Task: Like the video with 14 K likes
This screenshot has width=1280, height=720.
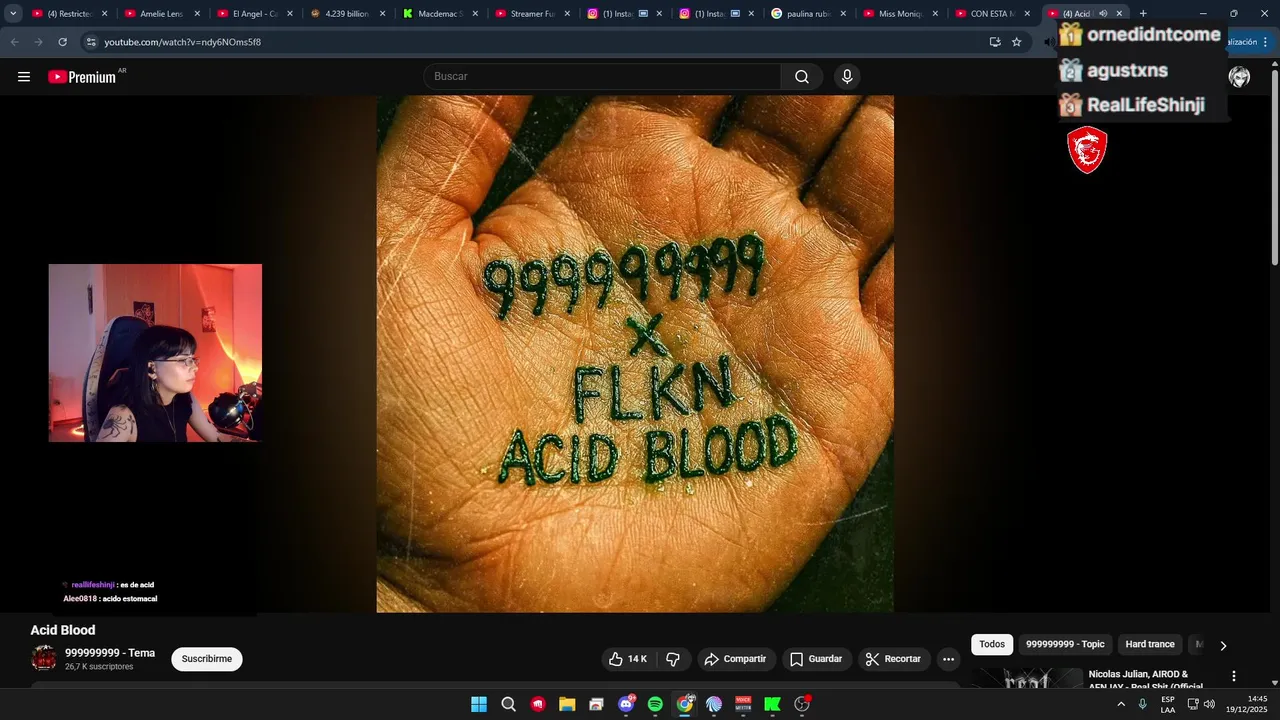Action: pos(628,659)
